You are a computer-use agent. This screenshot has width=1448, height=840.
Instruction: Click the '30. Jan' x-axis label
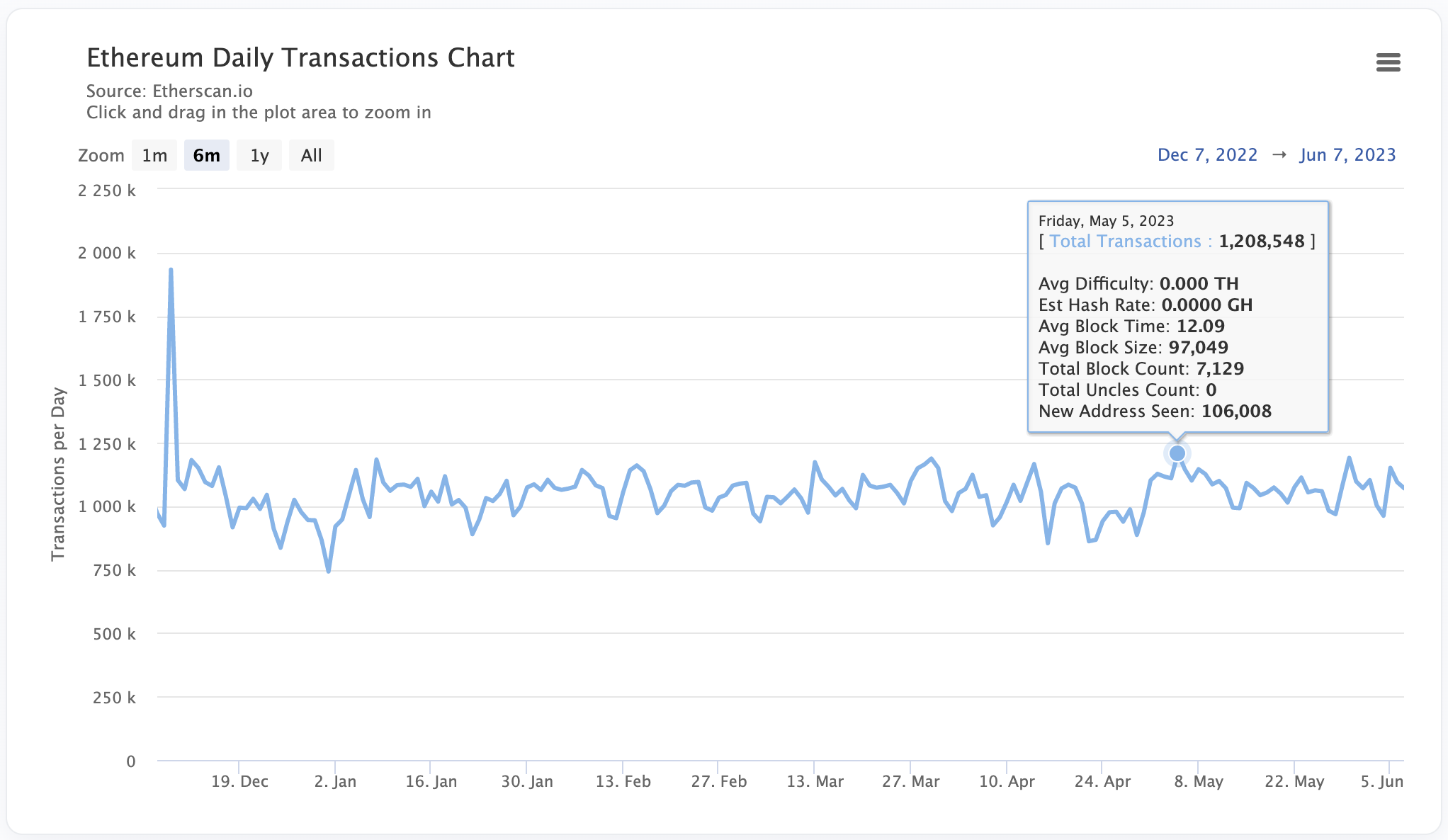[x=527, y=781]
